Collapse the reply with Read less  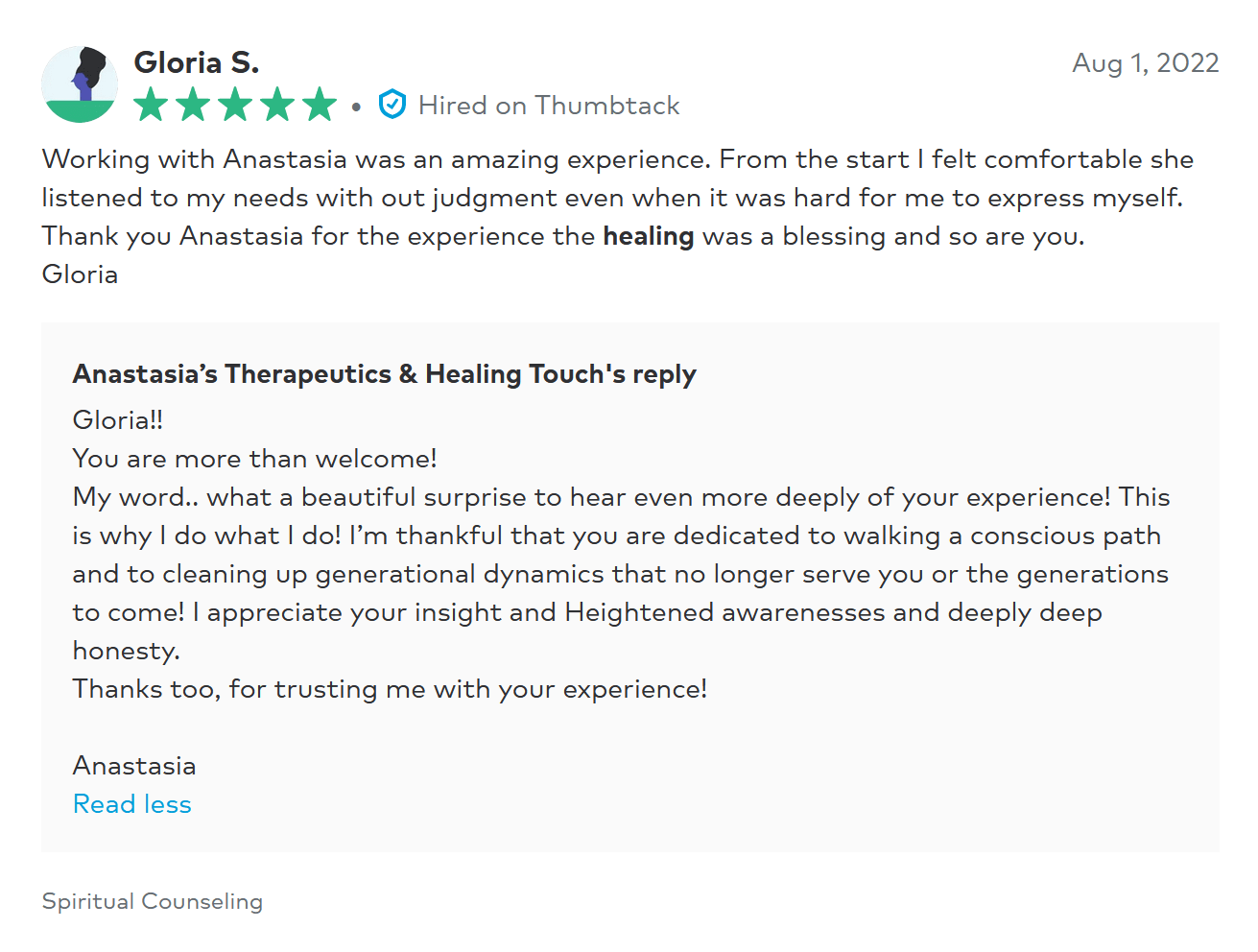132,804
